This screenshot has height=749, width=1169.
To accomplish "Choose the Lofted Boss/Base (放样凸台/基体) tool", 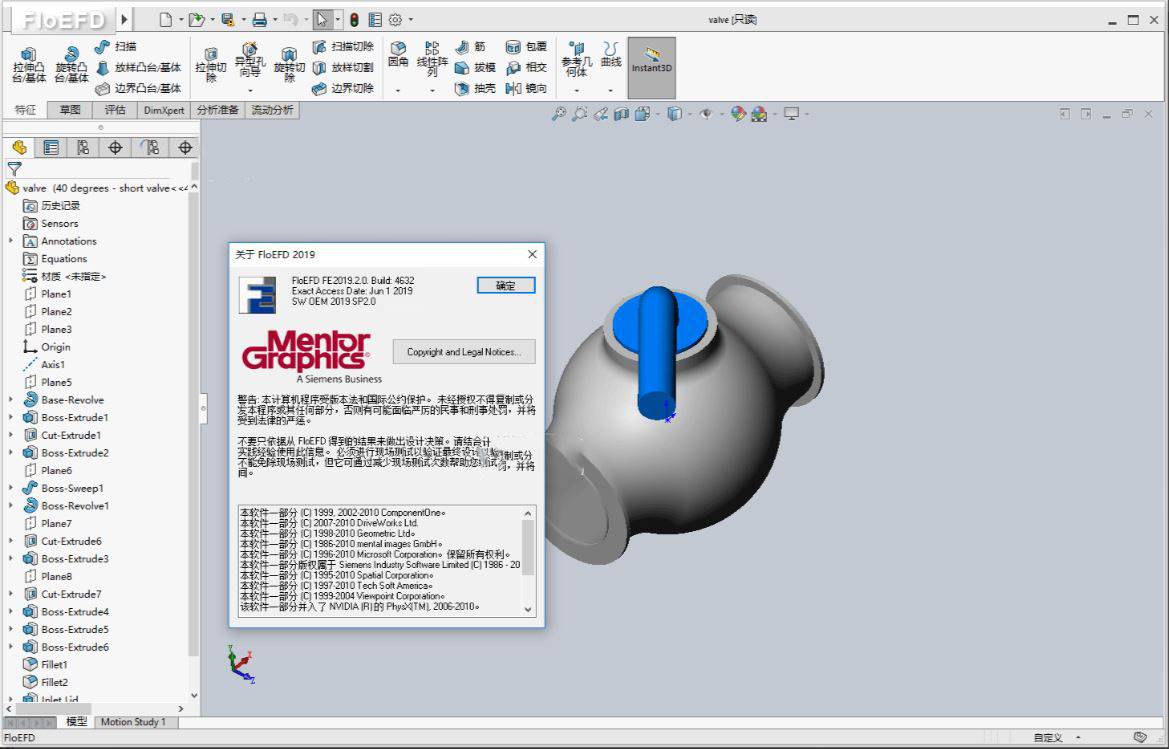I will click(x=139, y=68).
